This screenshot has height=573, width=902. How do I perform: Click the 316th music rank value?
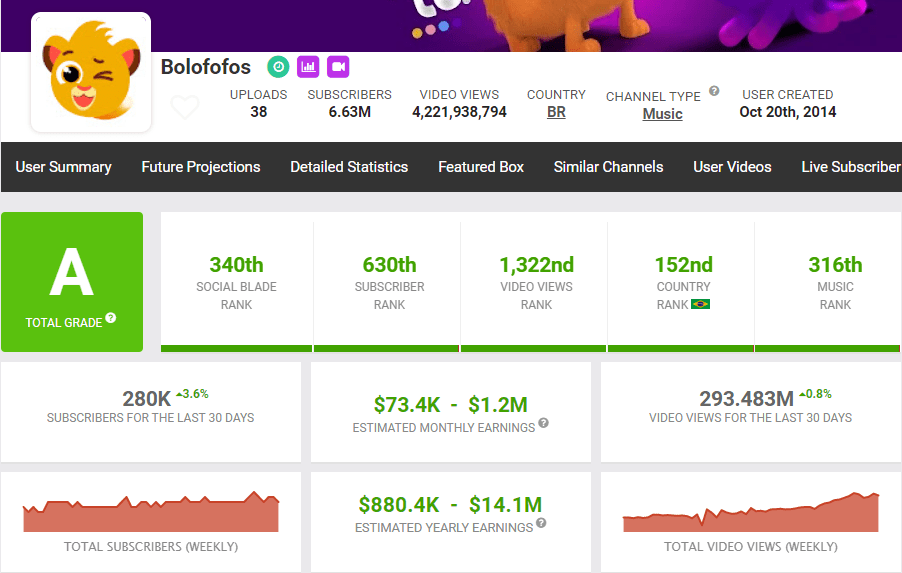pyautogui.click(x=835, y=265)
